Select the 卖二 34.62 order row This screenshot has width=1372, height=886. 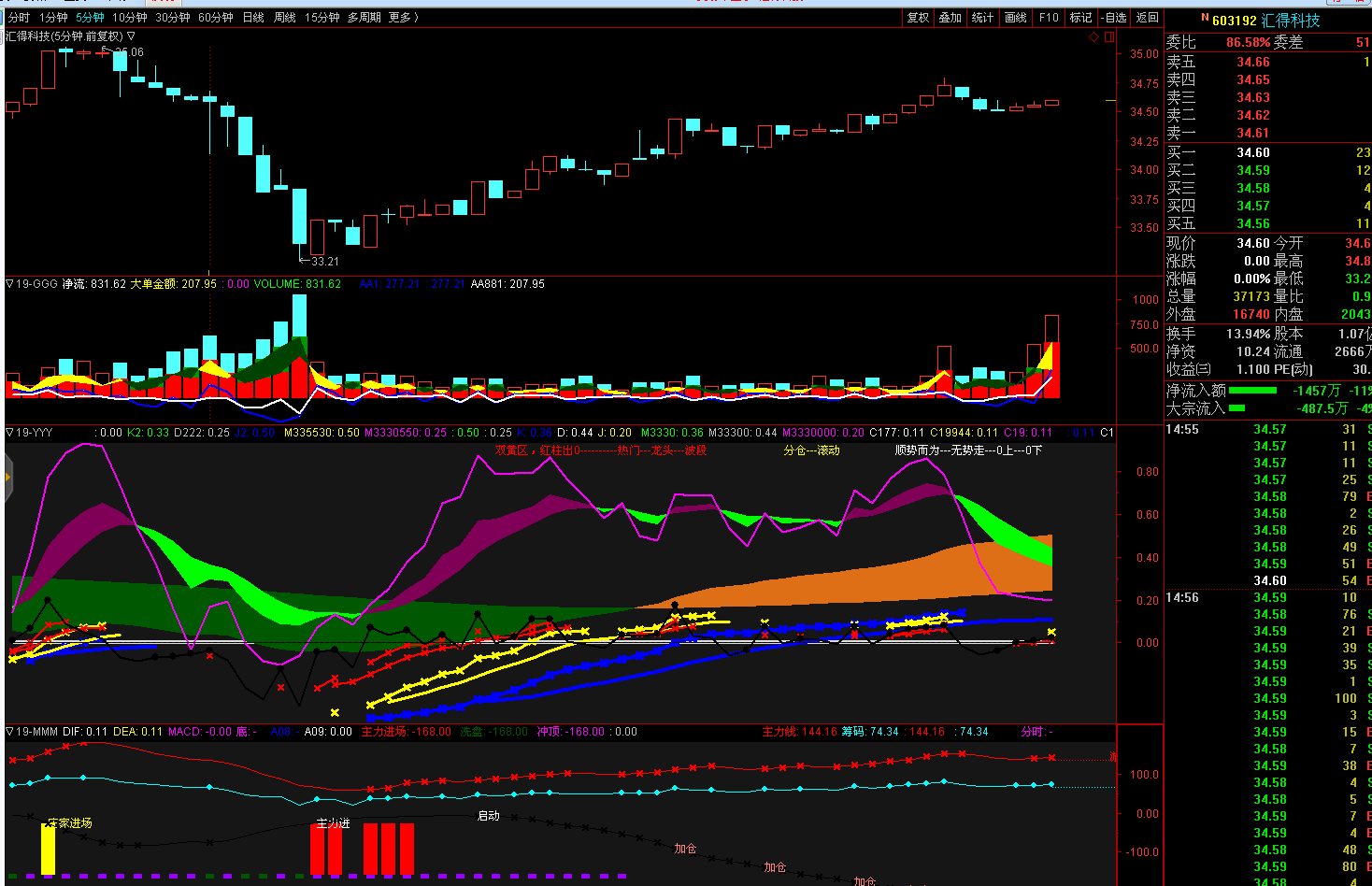point(1268,116)
